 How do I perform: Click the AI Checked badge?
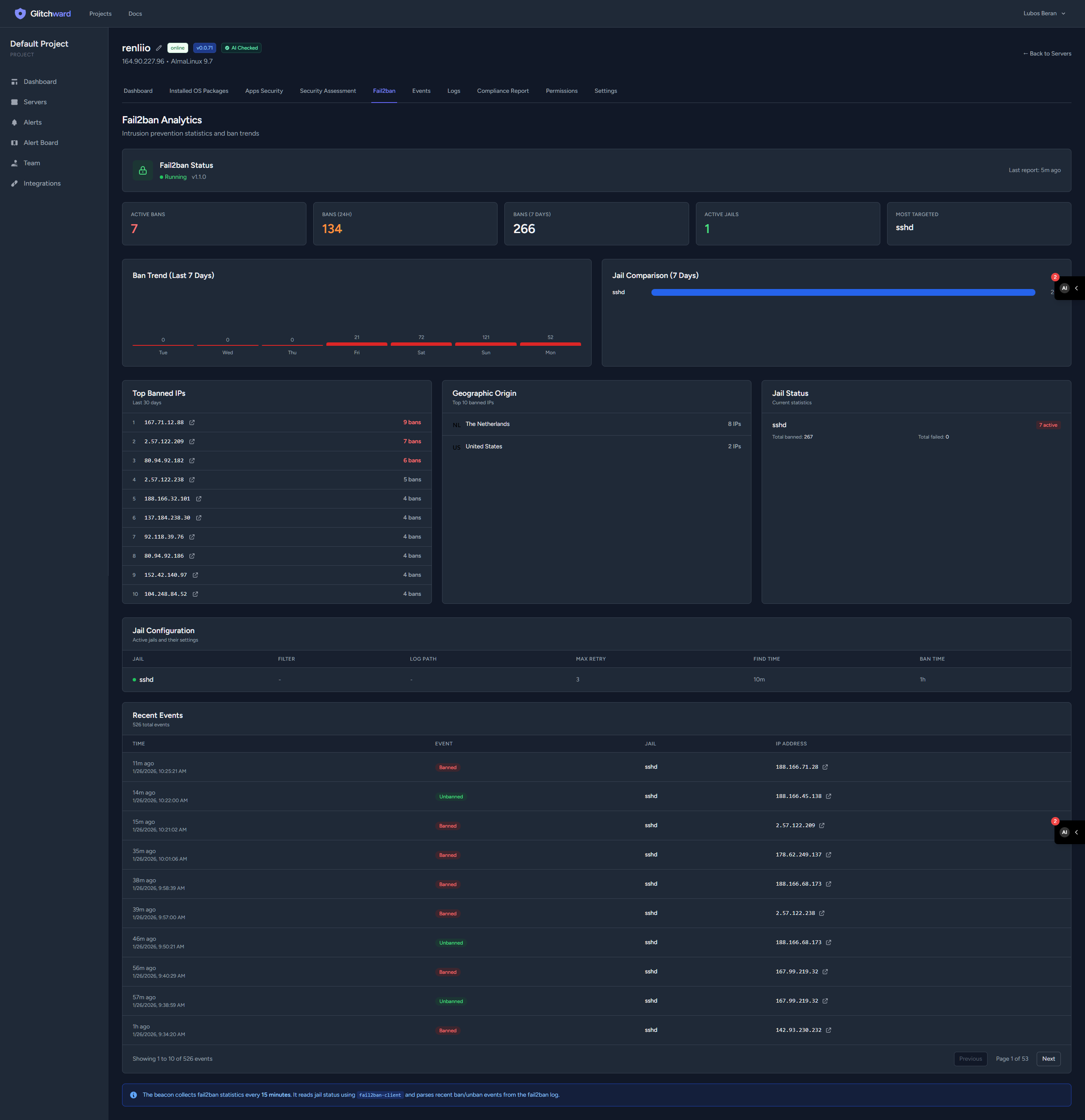pyautogui.click(x=241, y=48)
